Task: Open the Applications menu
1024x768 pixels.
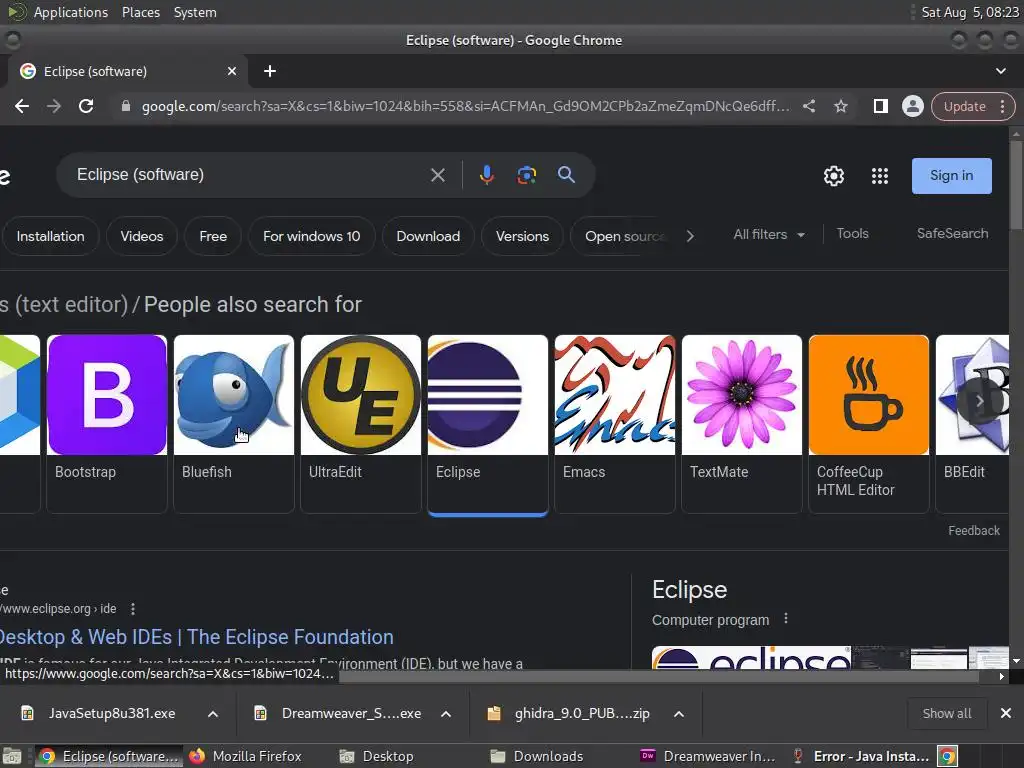Action: click(x=71, y=12)
